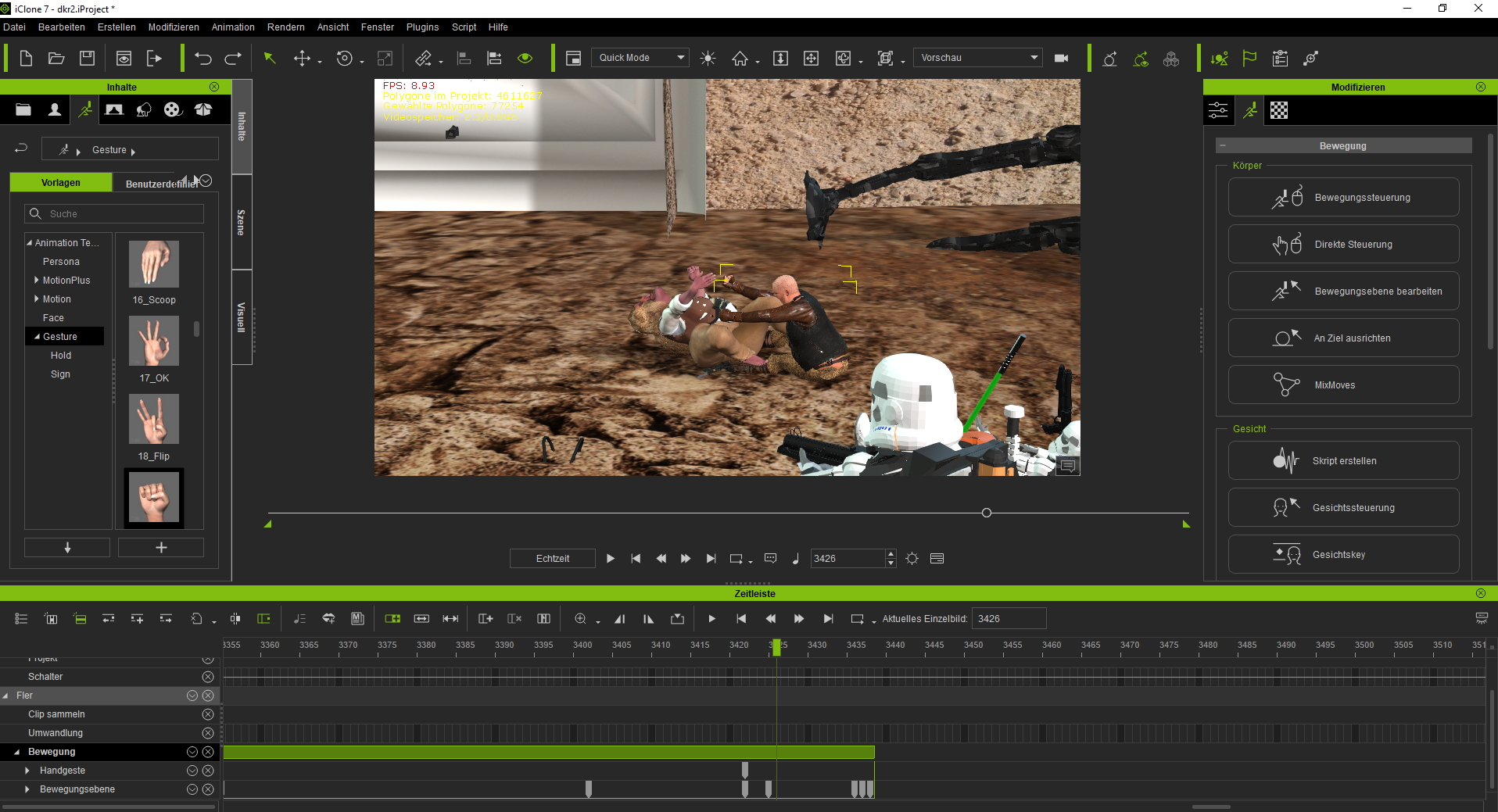Open the Rendern menu
This screenshot has height=812, width=1498.
286,27
